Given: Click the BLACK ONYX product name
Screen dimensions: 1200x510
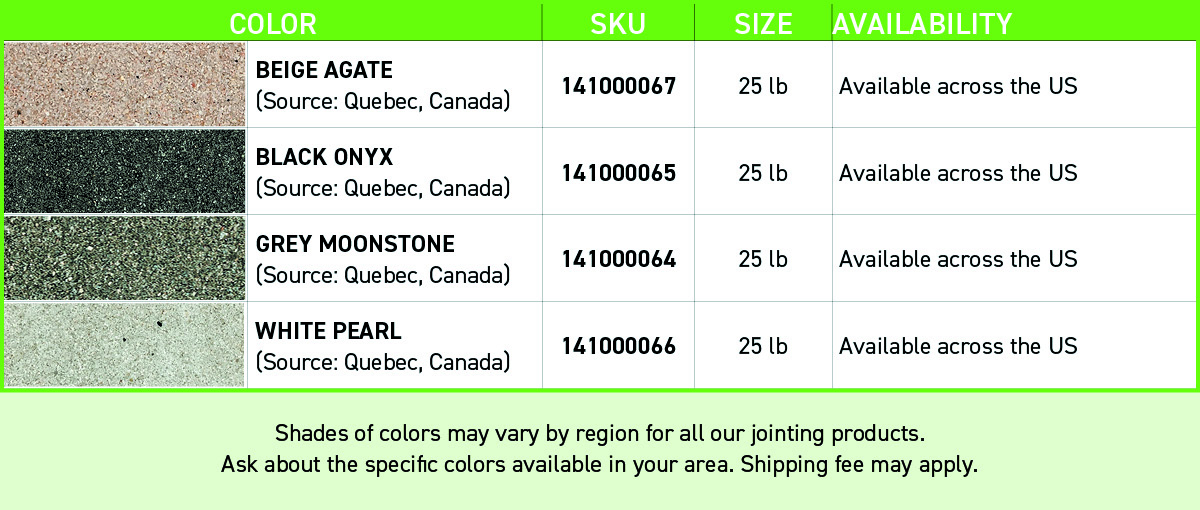Looking at the screenshot, I should [324, 157].
